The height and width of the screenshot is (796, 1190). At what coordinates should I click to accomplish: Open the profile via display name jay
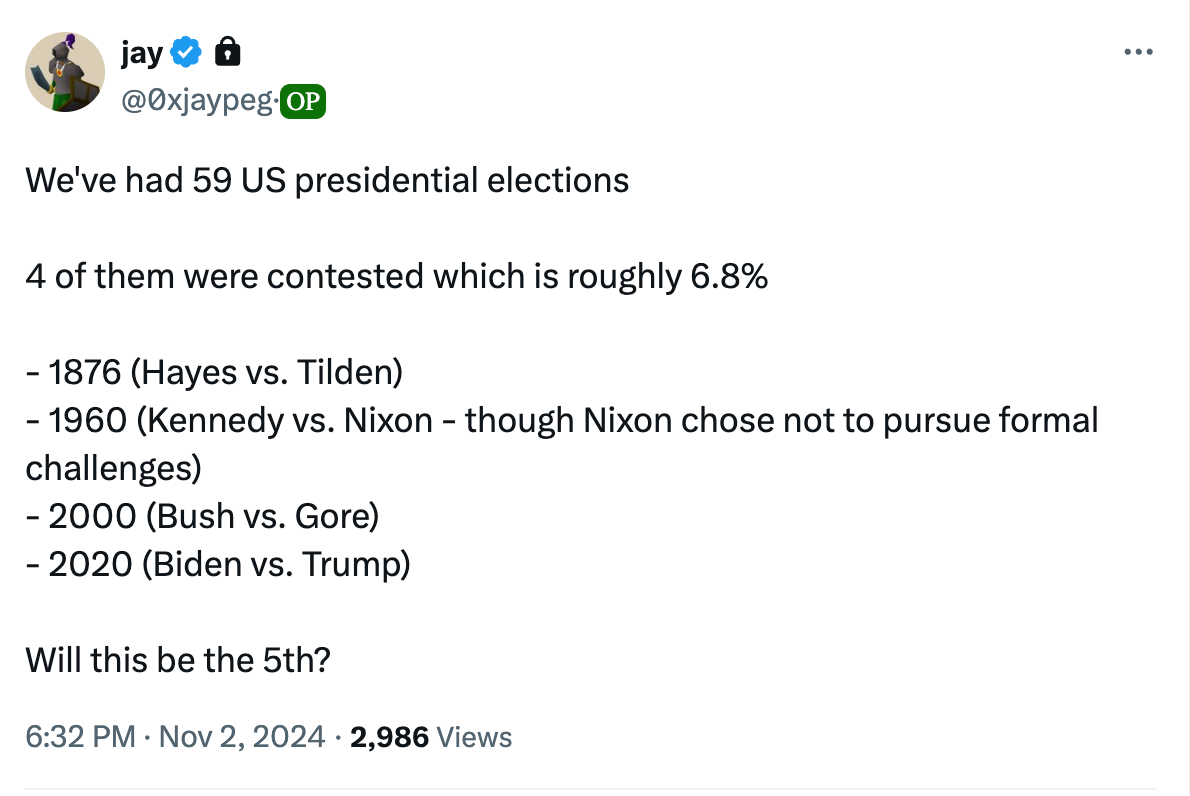(142, 54)
